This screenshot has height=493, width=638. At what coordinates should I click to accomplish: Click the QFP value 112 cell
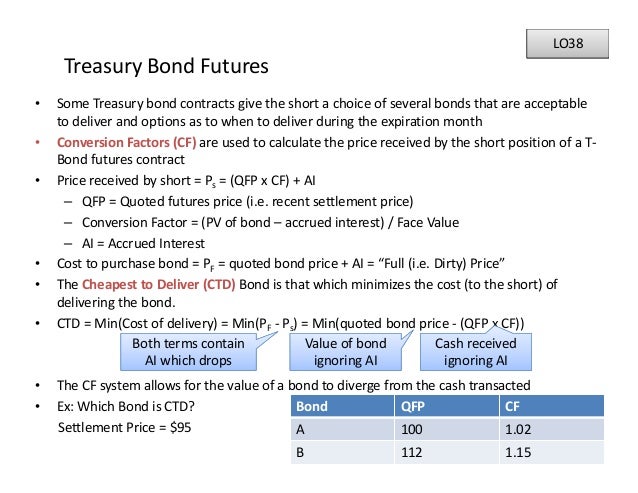[447, 452]
